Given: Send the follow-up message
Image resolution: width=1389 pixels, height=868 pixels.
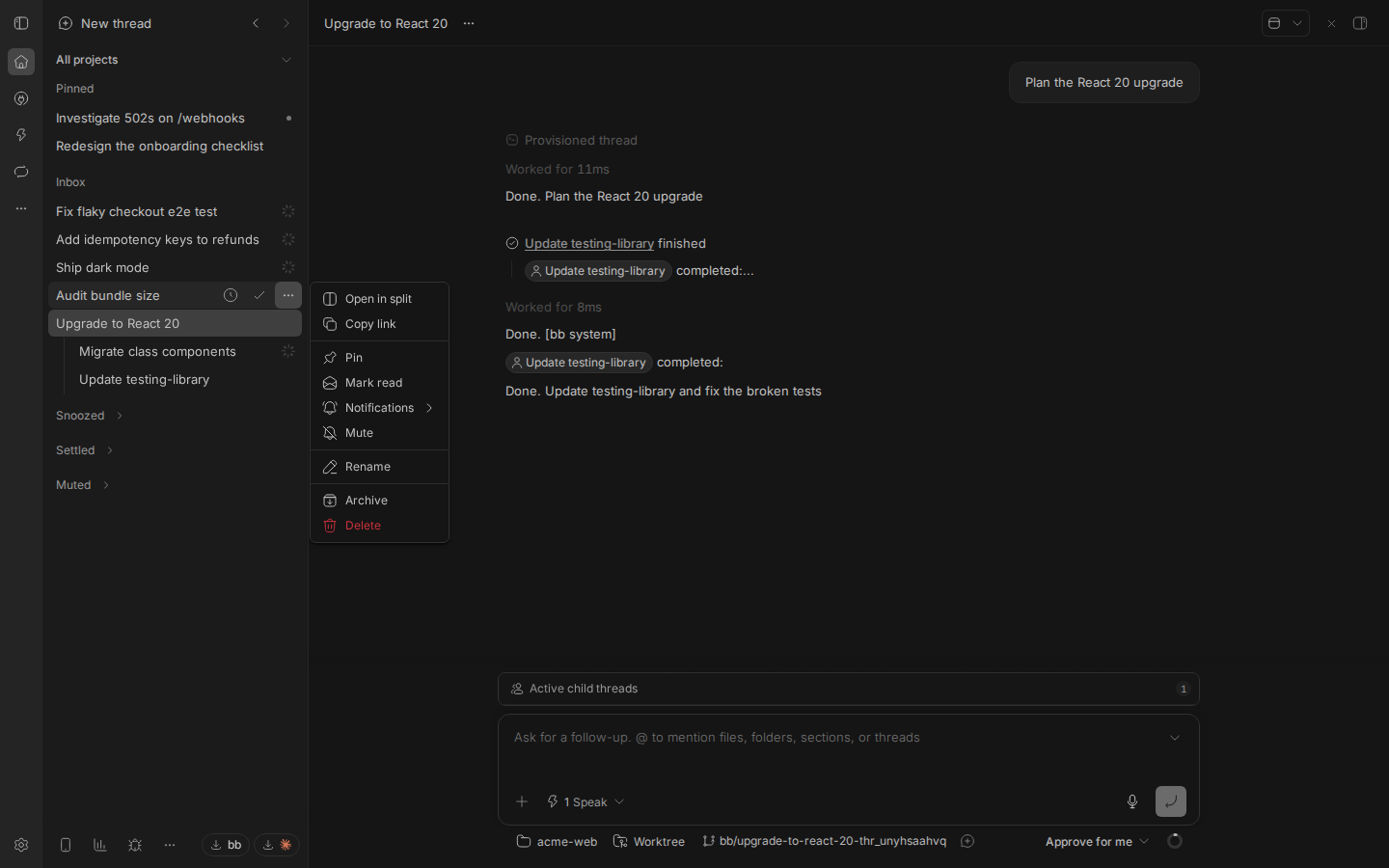Looking at the screenshot, I should pyautogui.click(x=1171, y=801).
